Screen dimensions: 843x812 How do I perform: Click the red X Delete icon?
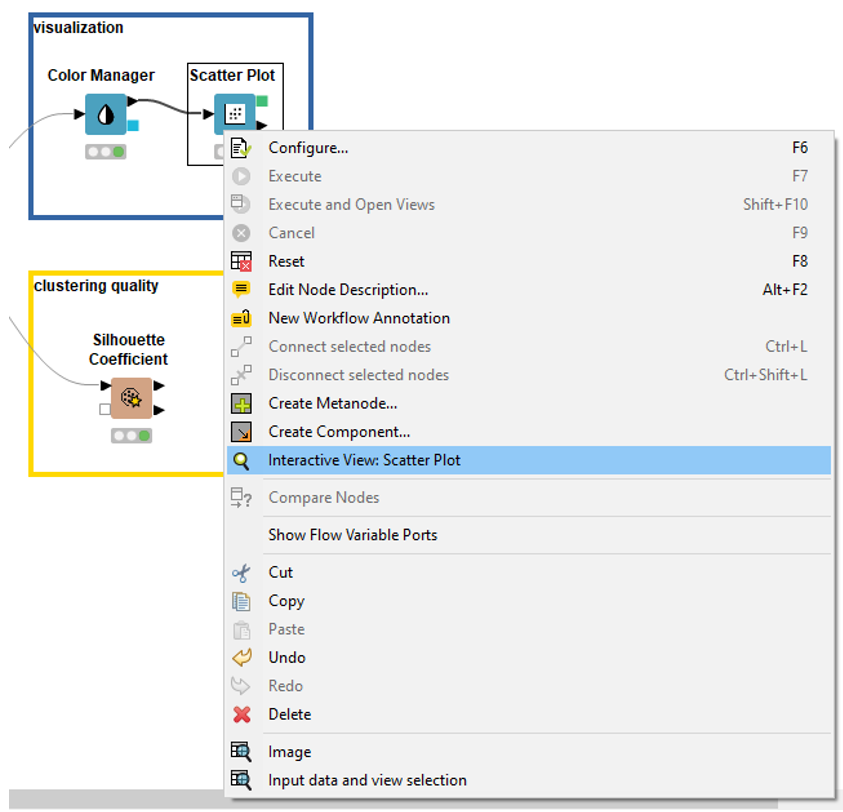[241, 714]
